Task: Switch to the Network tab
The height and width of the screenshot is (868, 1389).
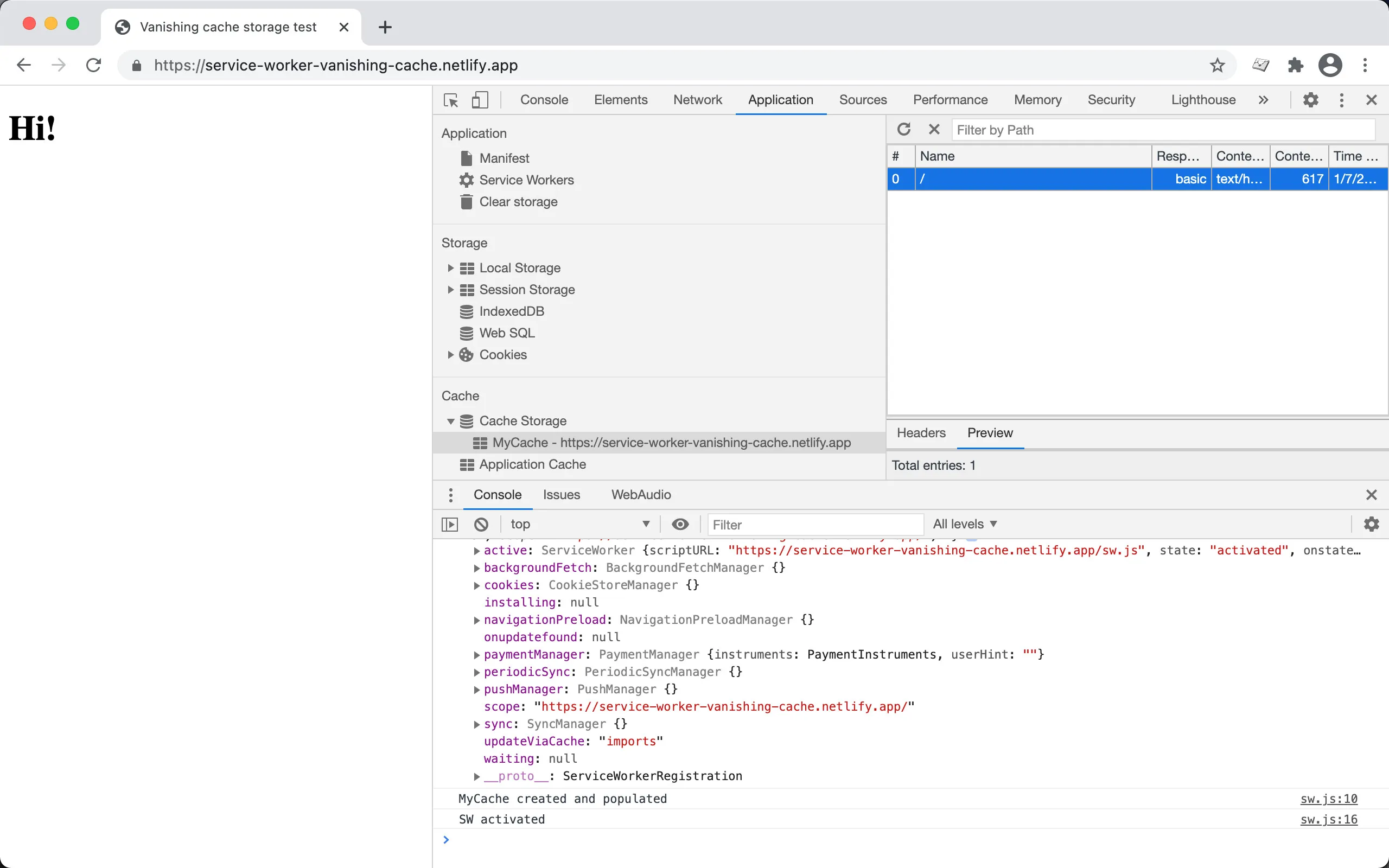Action: coord(697,100)
